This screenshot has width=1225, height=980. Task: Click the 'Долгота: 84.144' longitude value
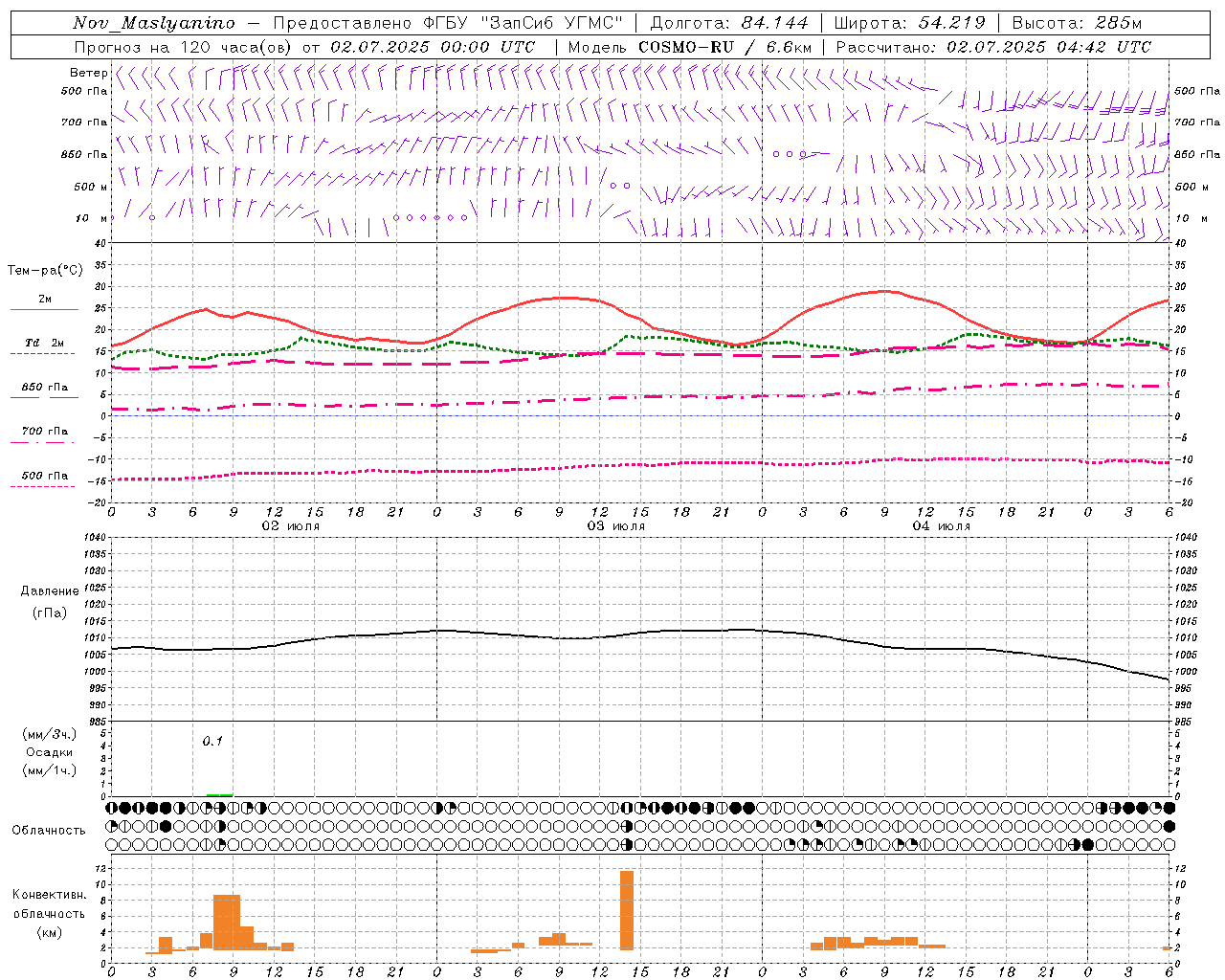(729, 23)
